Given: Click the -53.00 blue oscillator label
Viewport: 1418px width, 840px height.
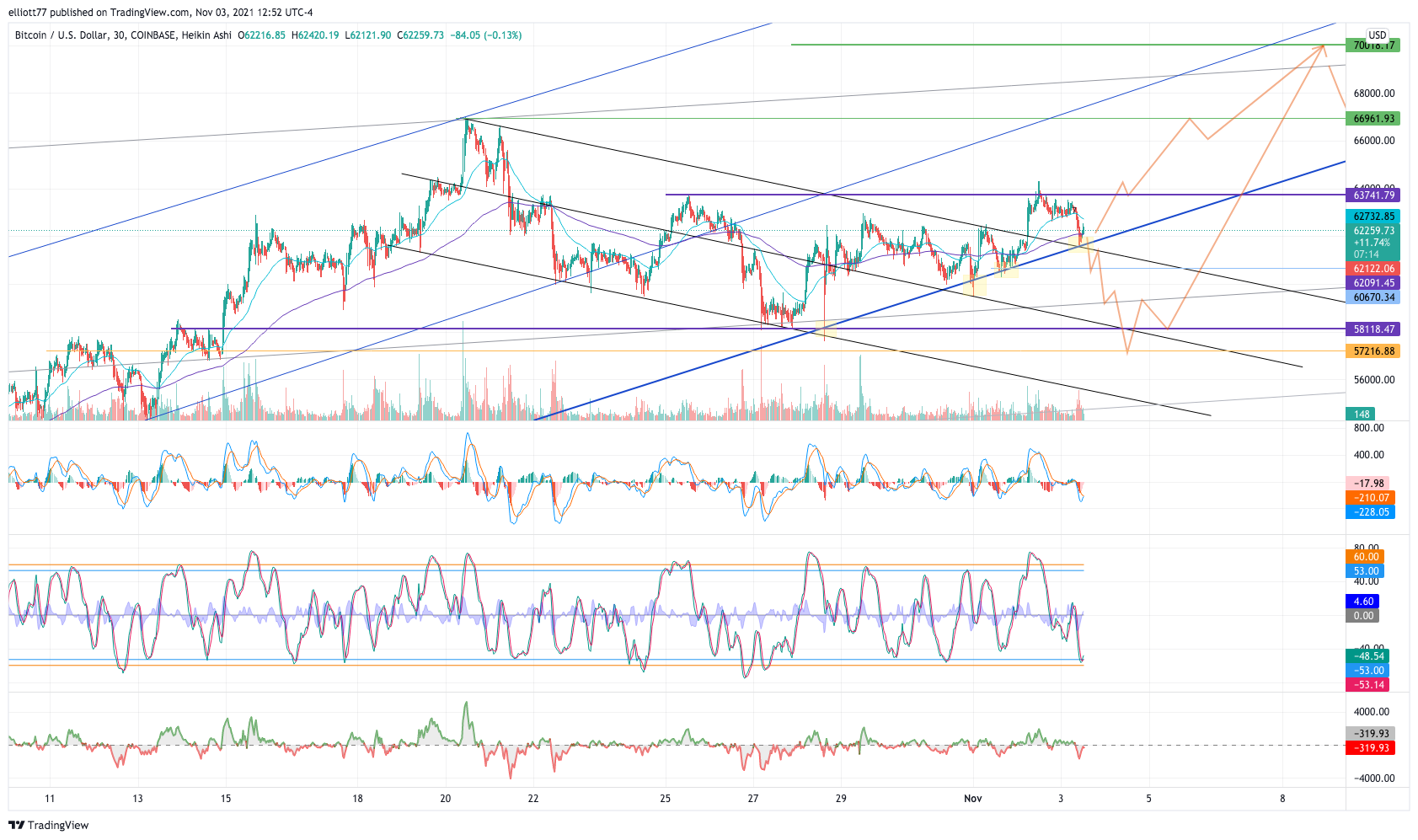Looking at the screenshot, I should pos(1367,671).
